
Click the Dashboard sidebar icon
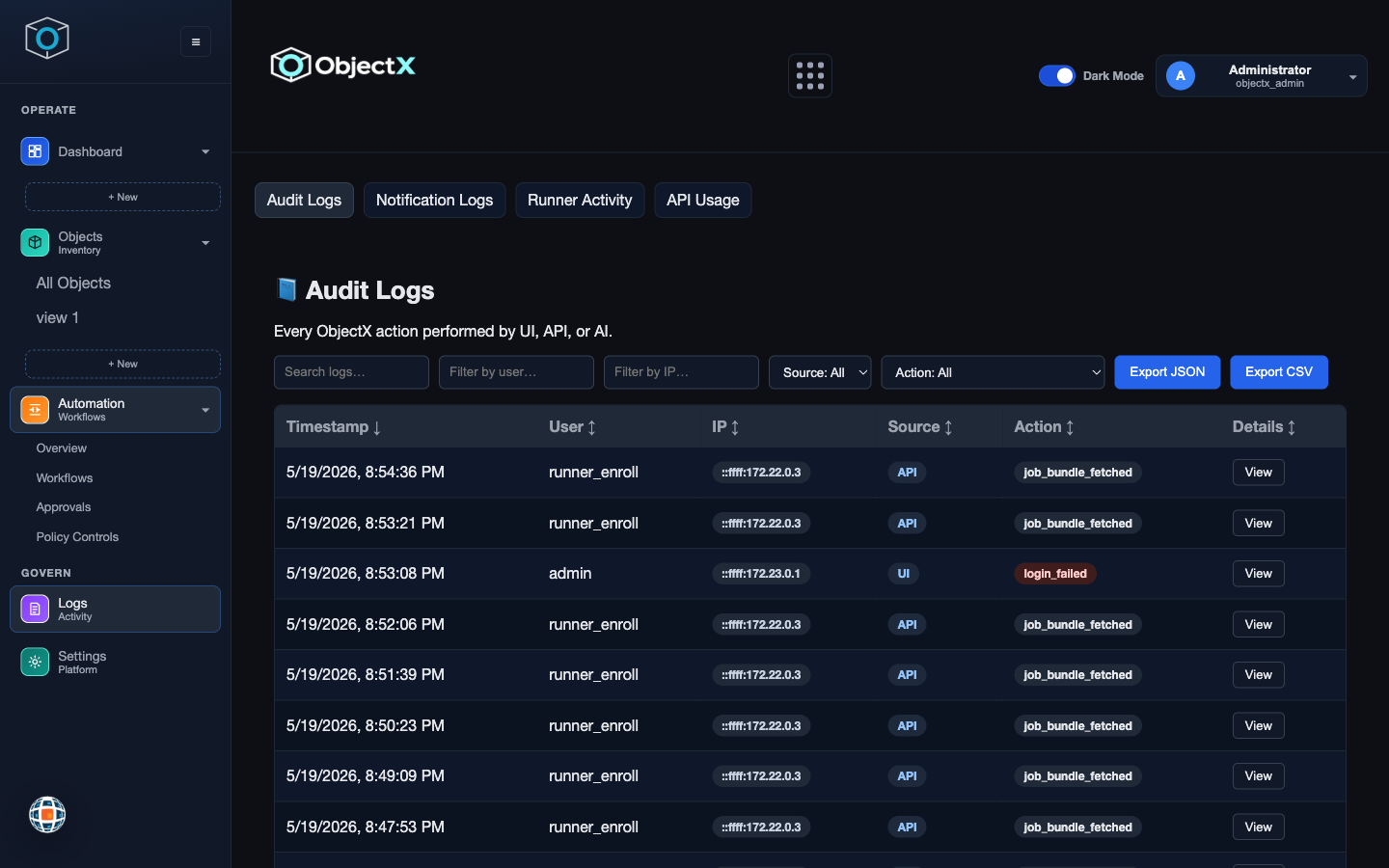click(35, 151)
